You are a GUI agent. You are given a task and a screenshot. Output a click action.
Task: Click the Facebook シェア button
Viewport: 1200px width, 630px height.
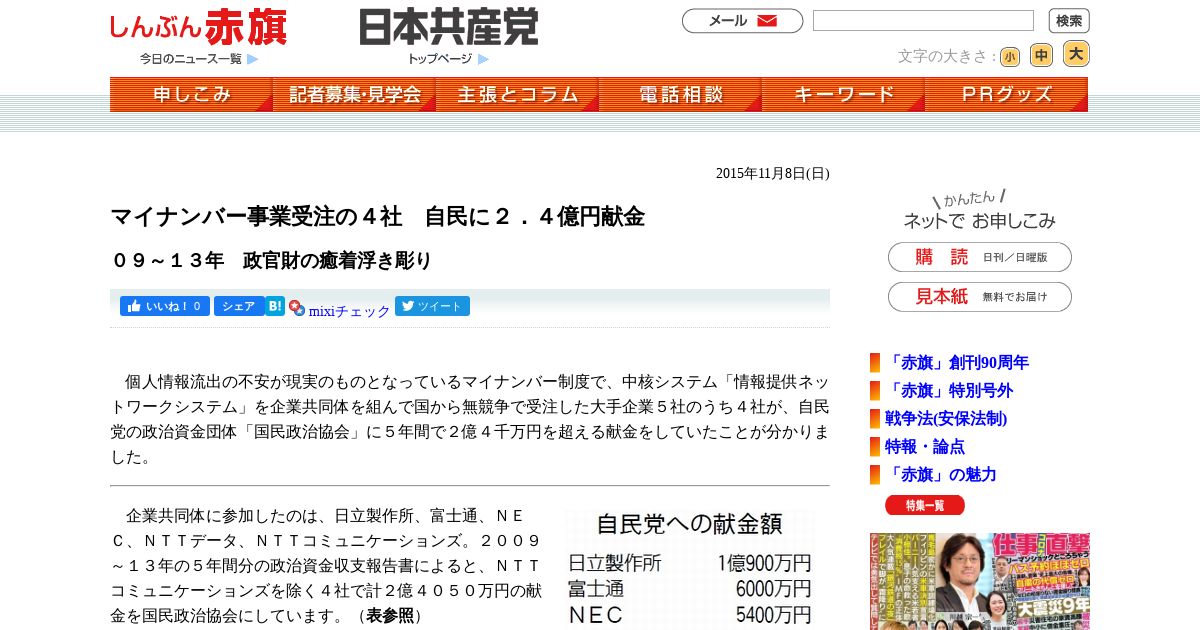(238, 307)
